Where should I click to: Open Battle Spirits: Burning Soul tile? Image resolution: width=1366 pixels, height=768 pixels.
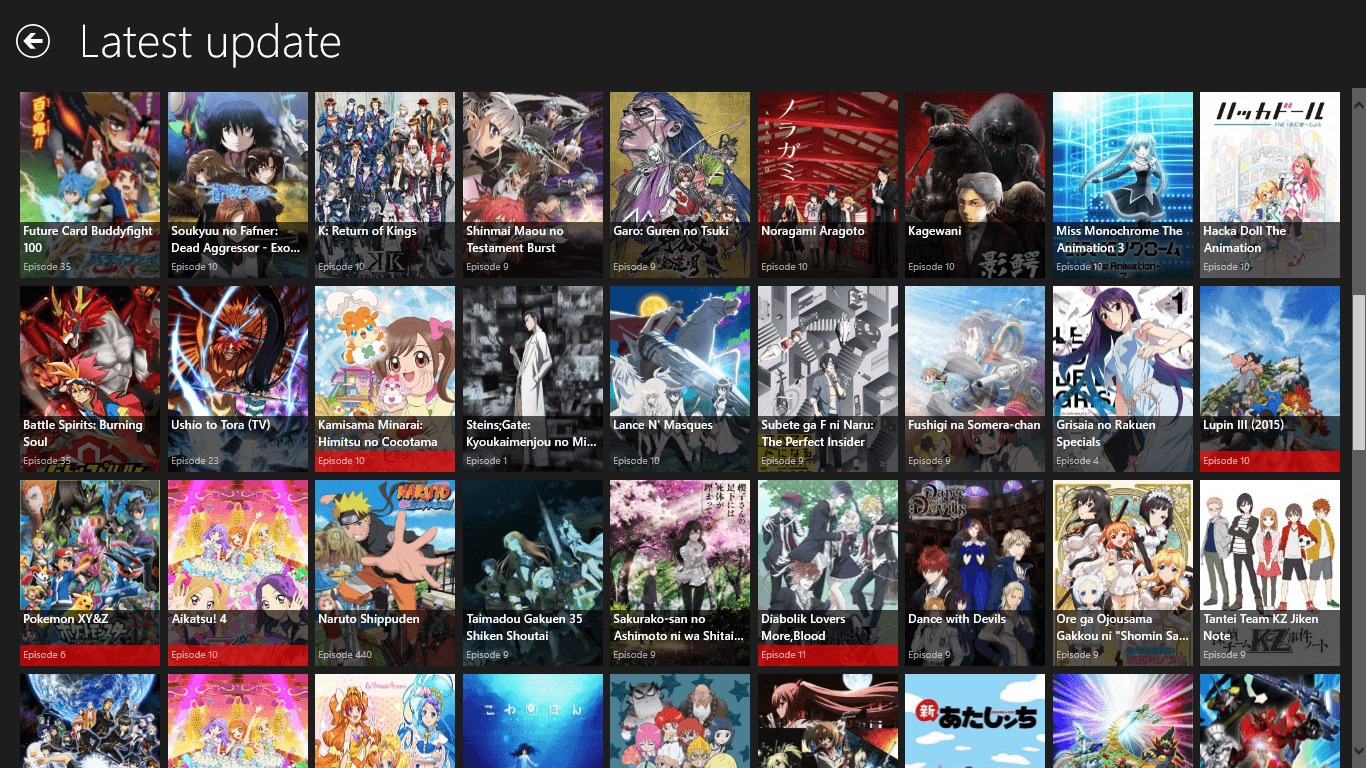point(90,379)
